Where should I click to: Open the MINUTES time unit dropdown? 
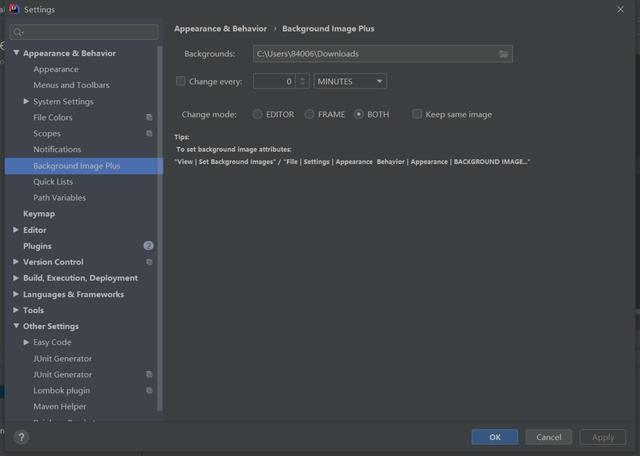coord(350,81)
